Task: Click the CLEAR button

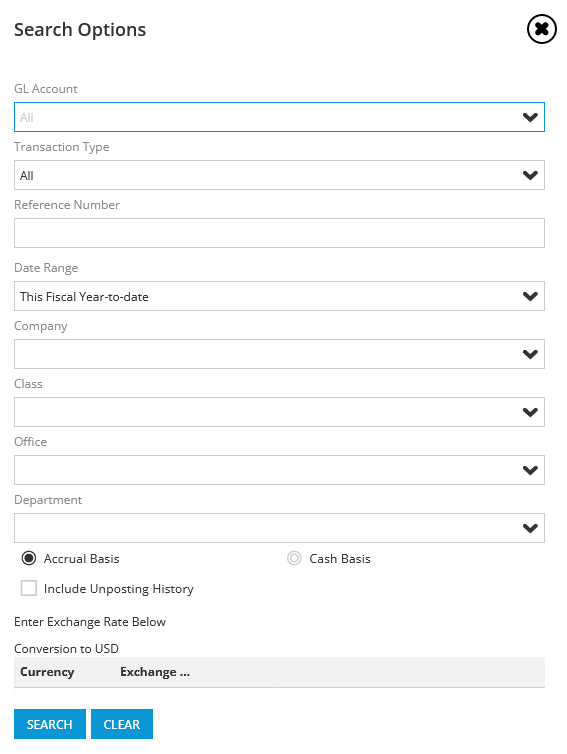Action: 122,724
